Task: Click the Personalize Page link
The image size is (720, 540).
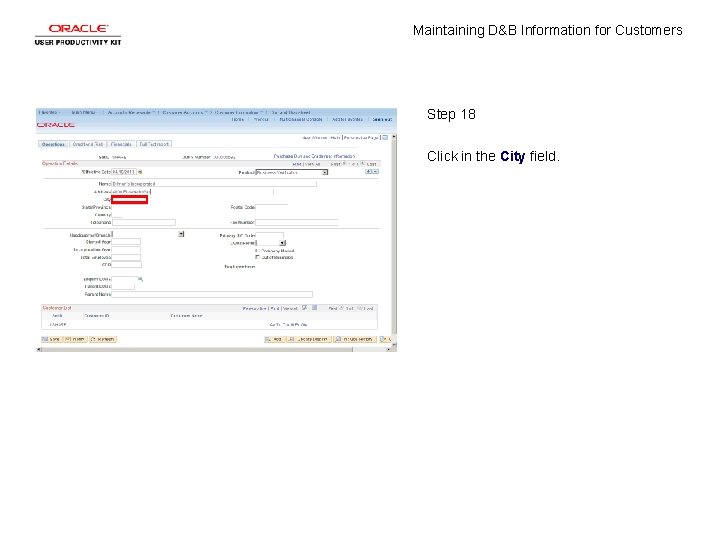Action: [x=361, y=137]
